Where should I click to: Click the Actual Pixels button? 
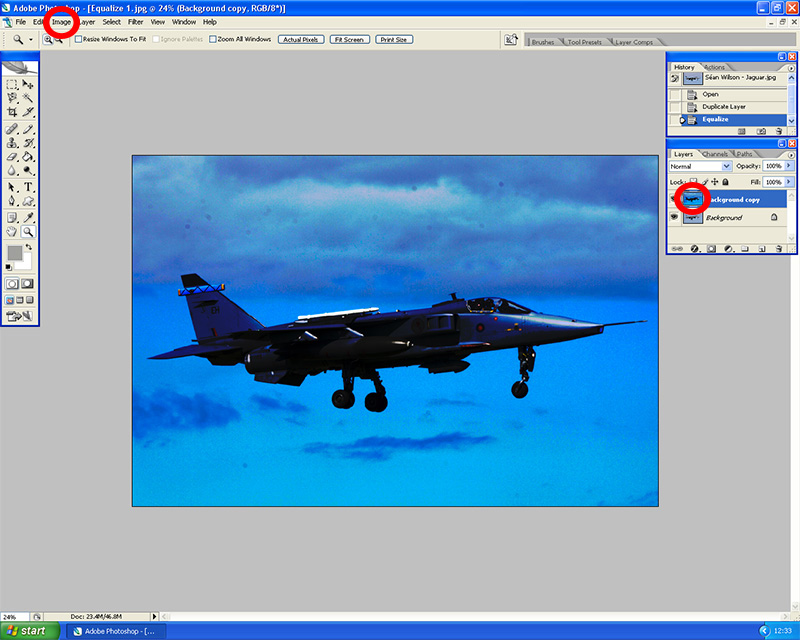click(x=301, y=39)
